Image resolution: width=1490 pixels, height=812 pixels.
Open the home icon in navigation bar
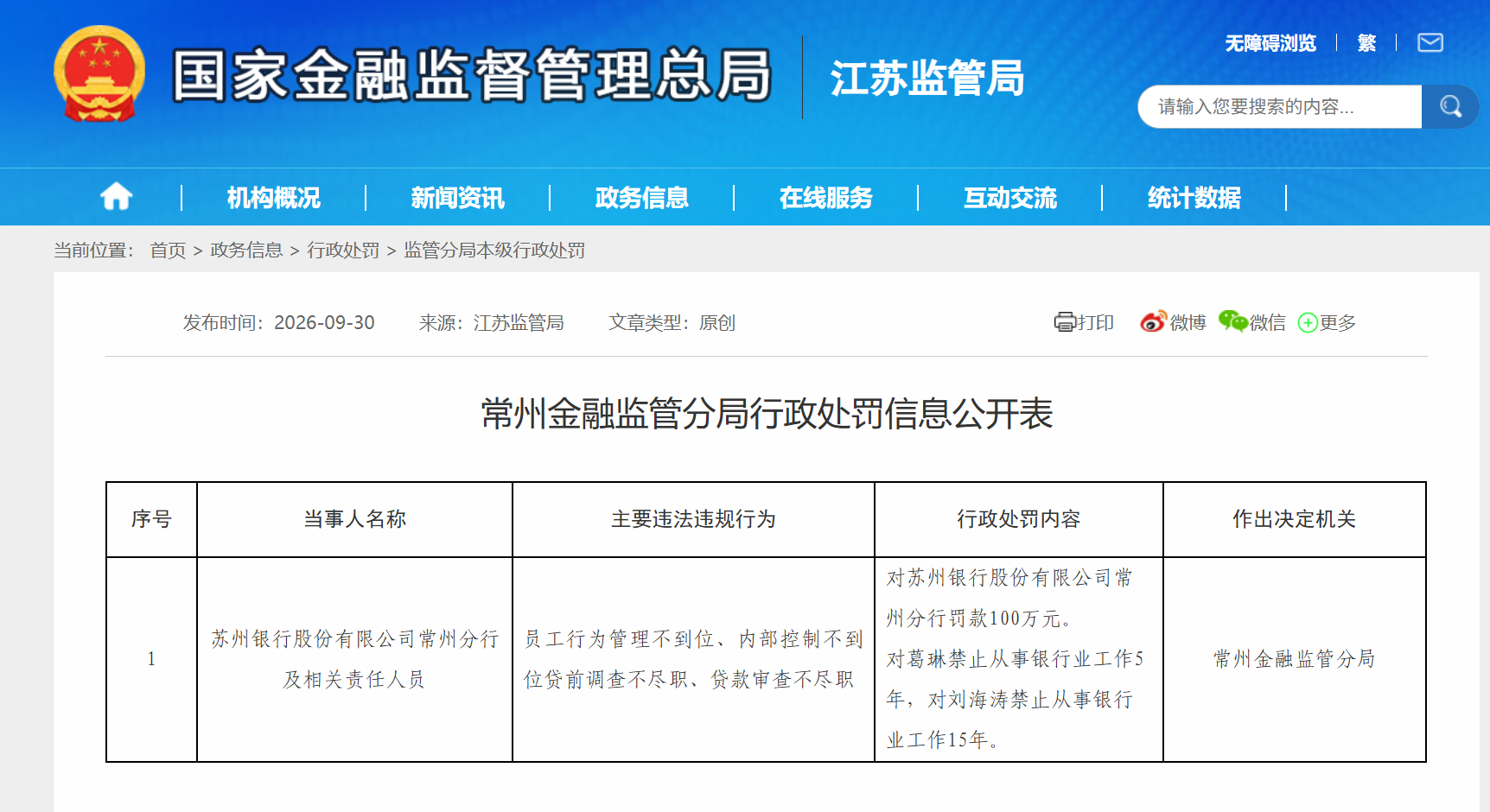click(116, 197)
